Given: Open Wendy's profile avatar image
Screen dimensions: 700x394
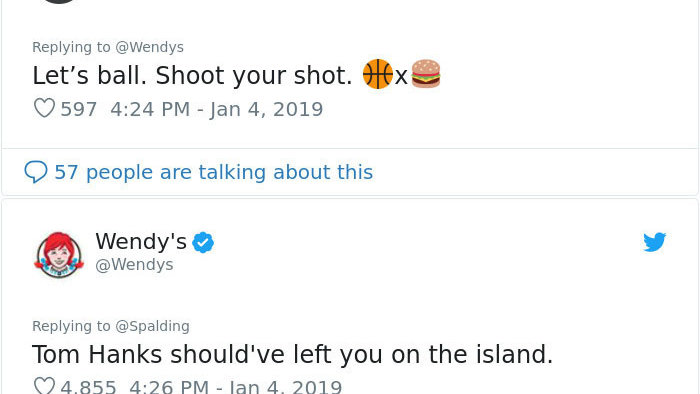Looking at the screenshot, I should [x=59, y=255].
